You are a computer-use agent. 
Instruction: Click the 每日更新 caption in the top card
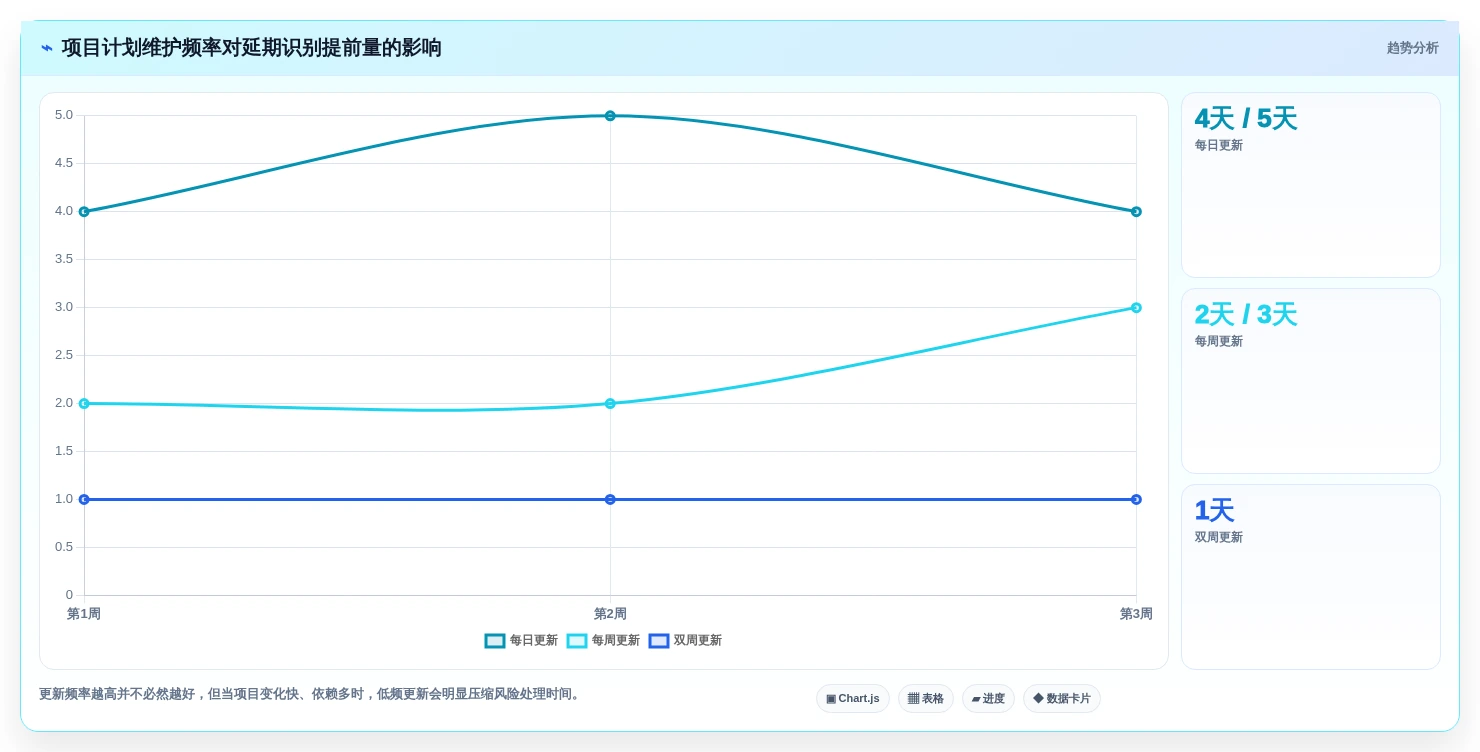pos(1219,146)
